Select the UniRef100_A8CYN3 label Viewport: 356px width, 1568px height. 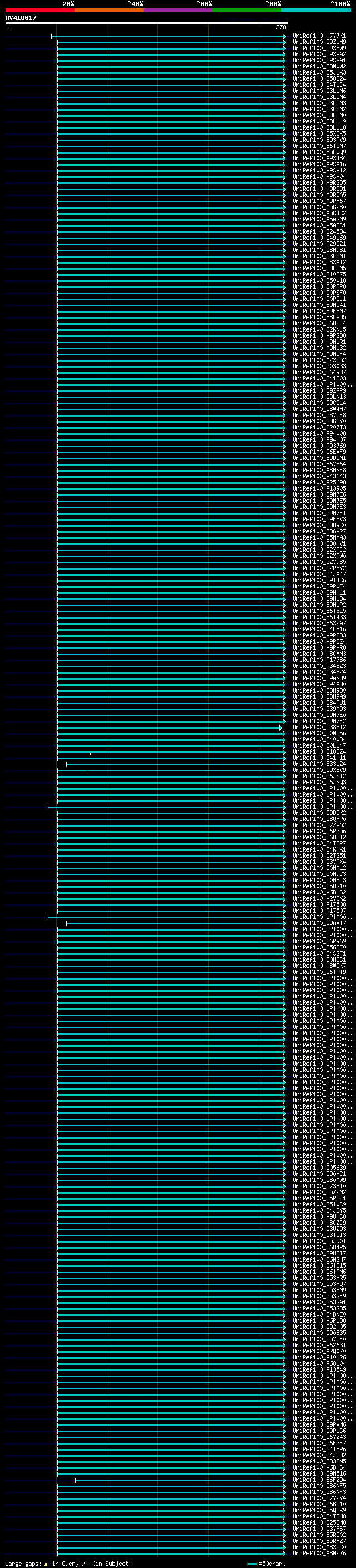pos(319,654)
